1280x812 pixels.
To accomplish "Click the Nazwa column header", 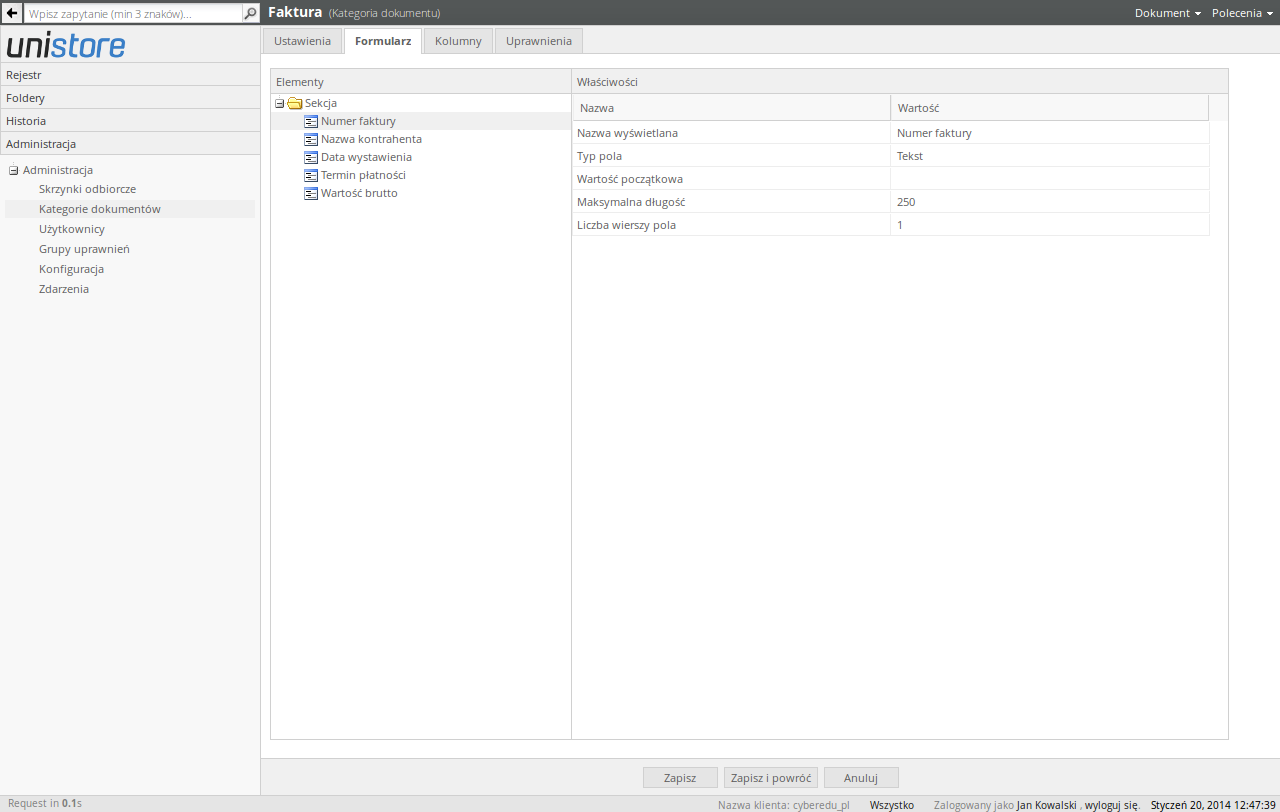I will point(732,108).
